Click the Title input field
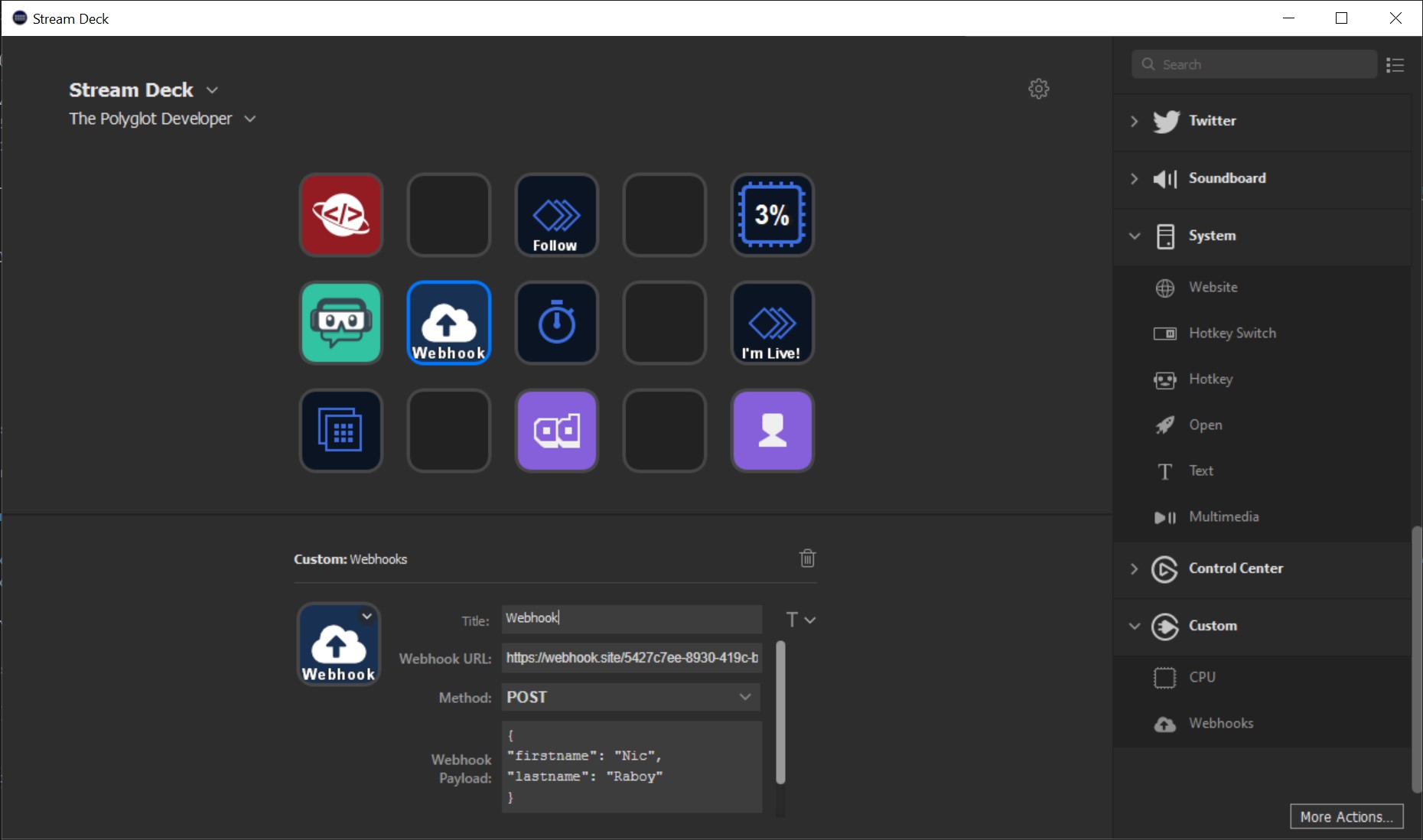 (x=631, y=618)
